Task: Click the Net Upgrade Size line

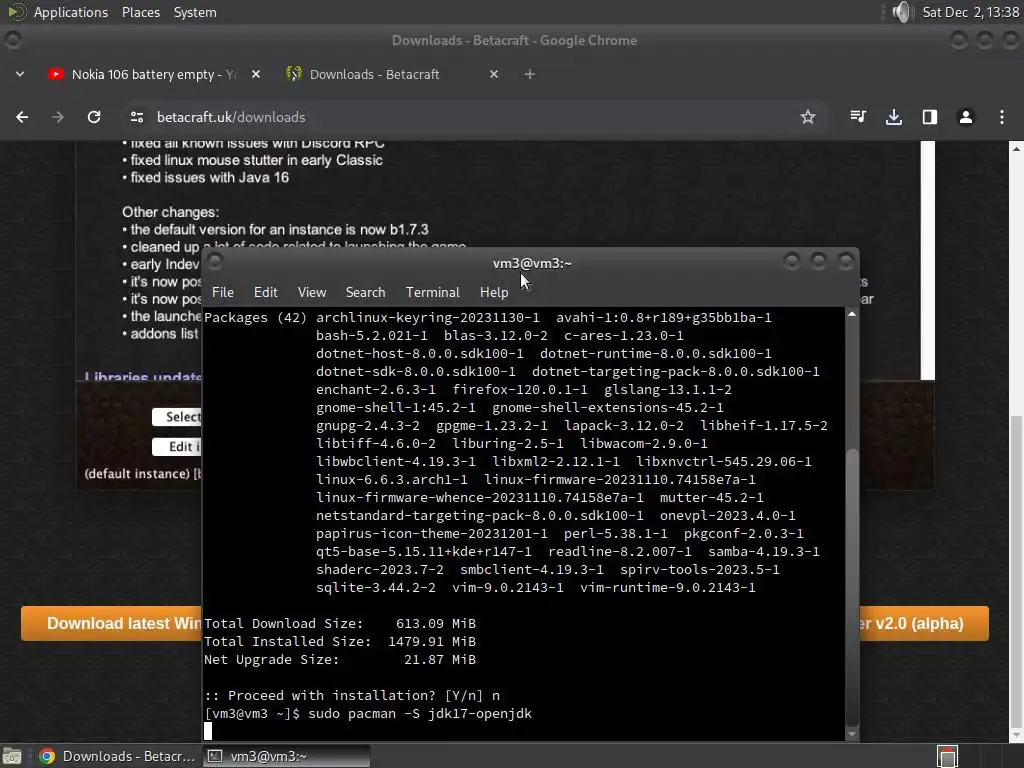Action: point(340,660)
